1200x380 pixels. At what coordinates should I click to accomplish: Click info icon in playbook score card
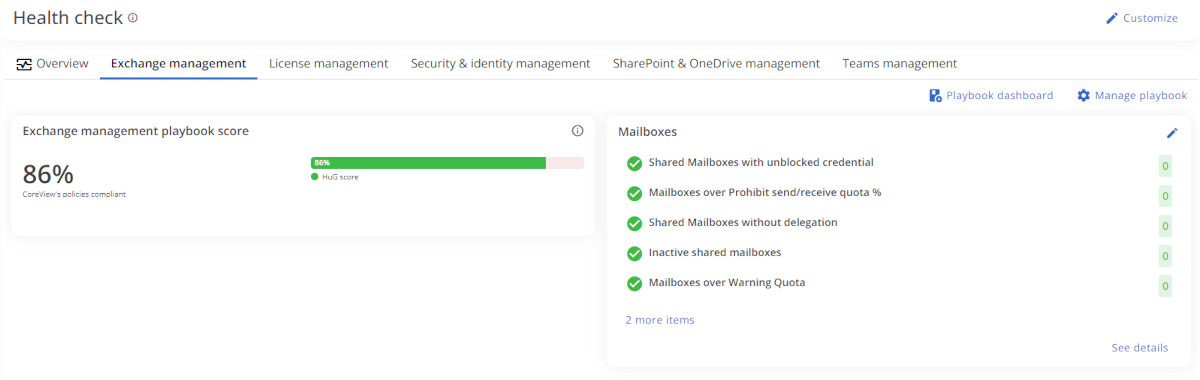pos(577,131)
